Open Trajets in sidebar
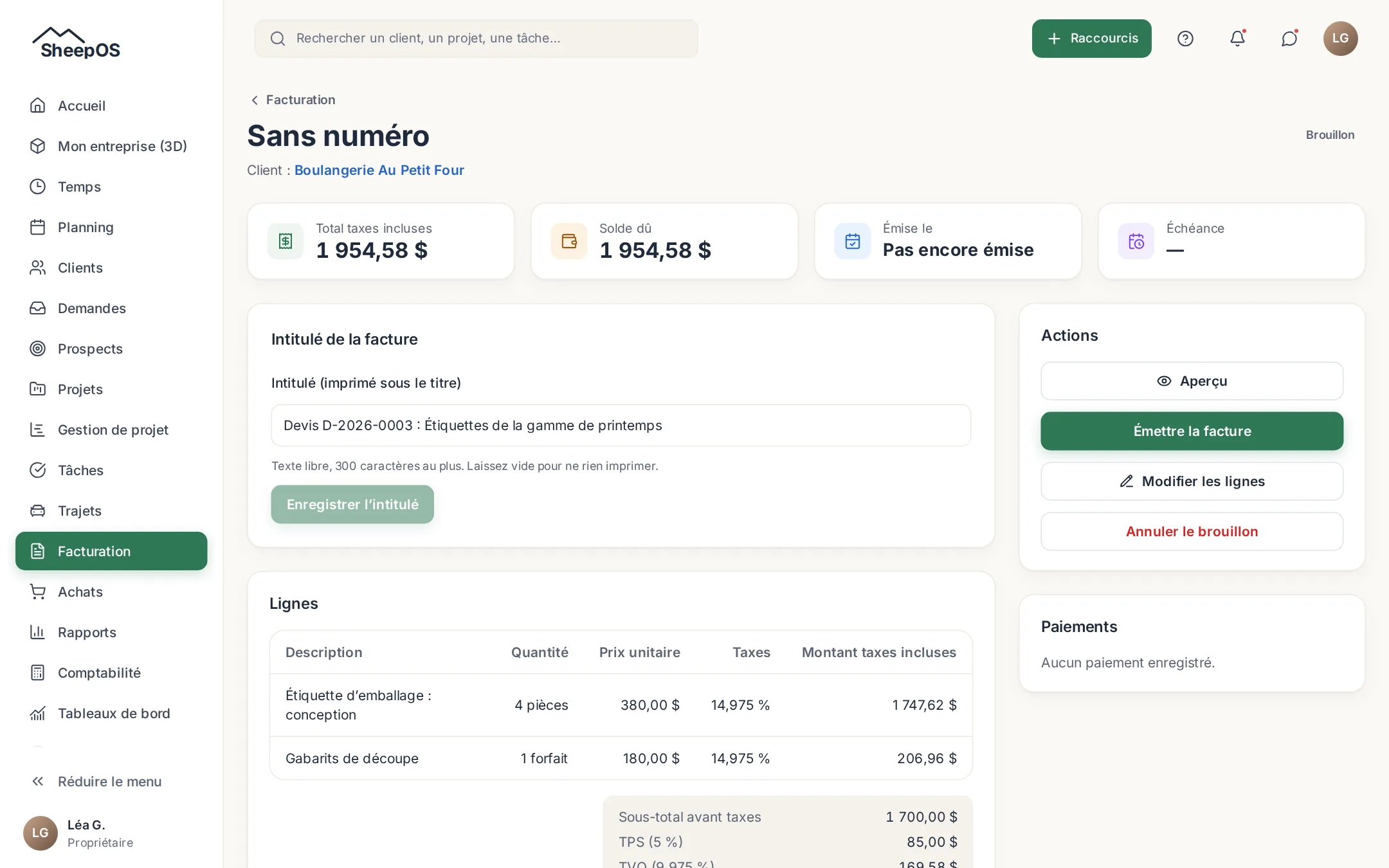Viewport: 1389px width, 868px height. click(111, 511)
